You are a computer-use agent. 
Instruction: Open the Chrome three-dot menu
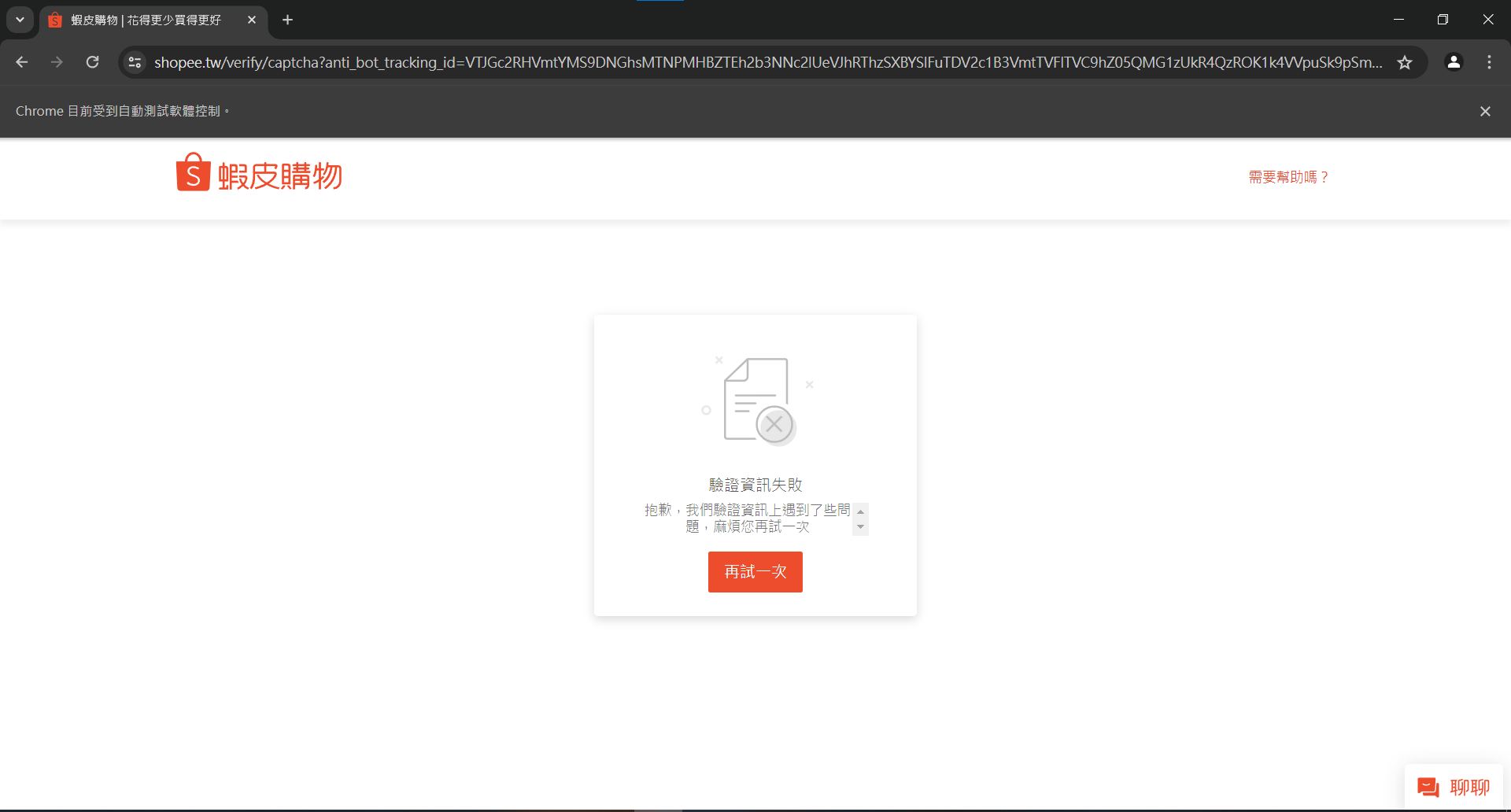1489,62
